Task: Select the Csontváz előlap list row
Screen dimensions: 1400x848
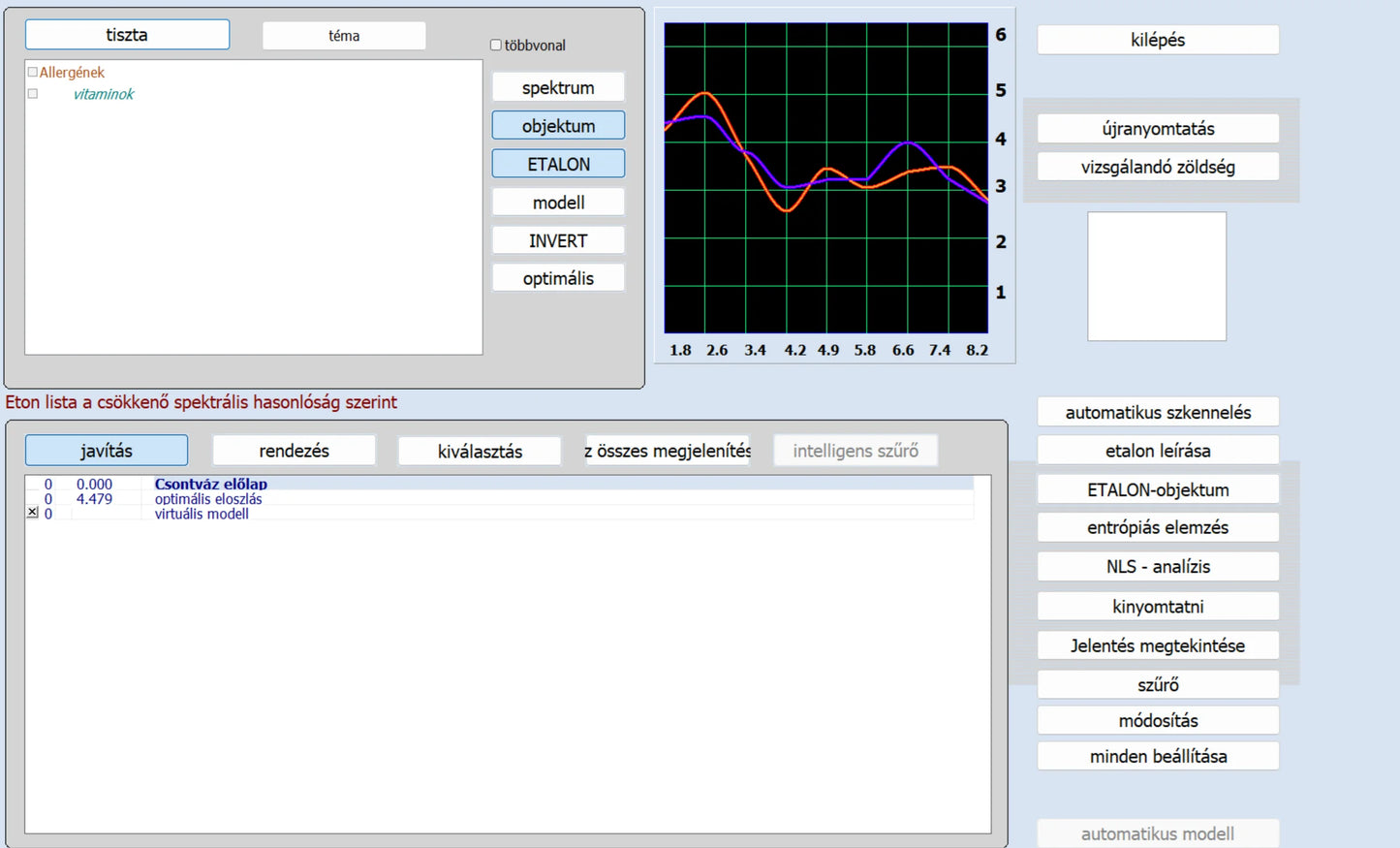Action: tap(210, 484)
